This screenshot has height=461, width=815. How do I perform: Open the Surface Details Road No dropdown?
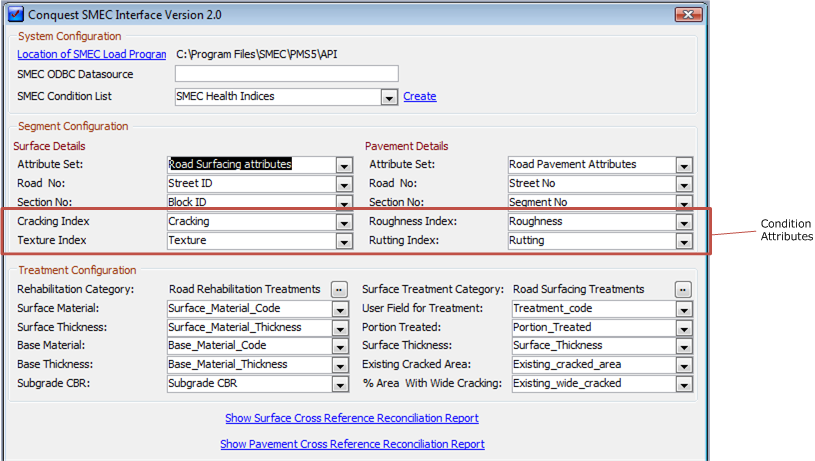point(344,184)
